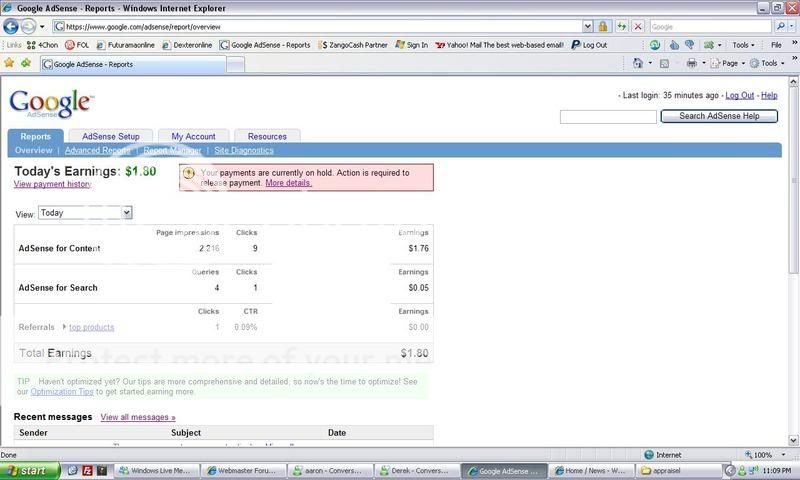Click the magnifier search icon
Image resolution: width=800 pixels, height=480 pixels.
tap(780, 27)
